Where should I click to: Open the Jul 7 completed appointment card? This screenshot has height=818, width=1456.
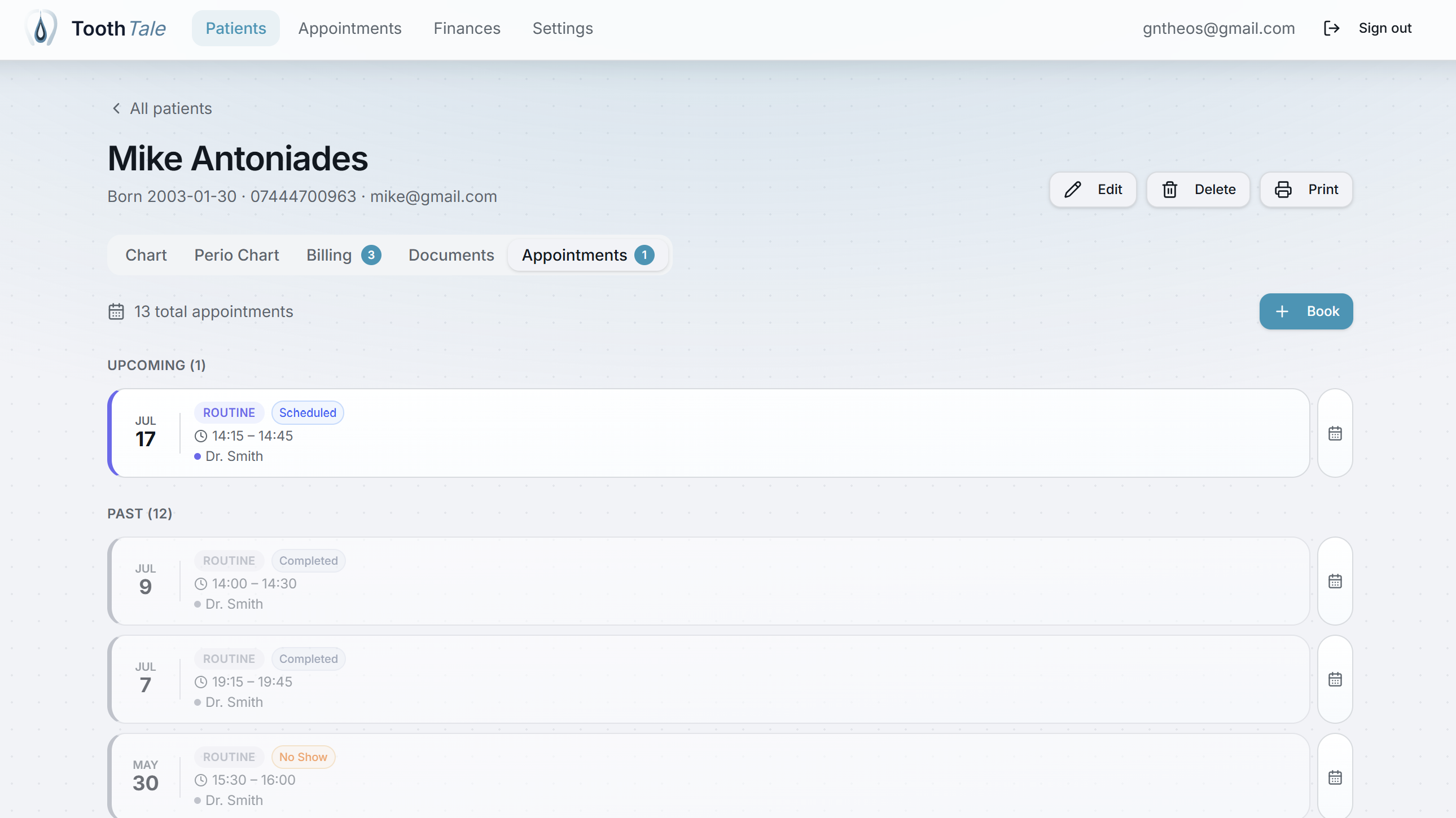[708, 680]
